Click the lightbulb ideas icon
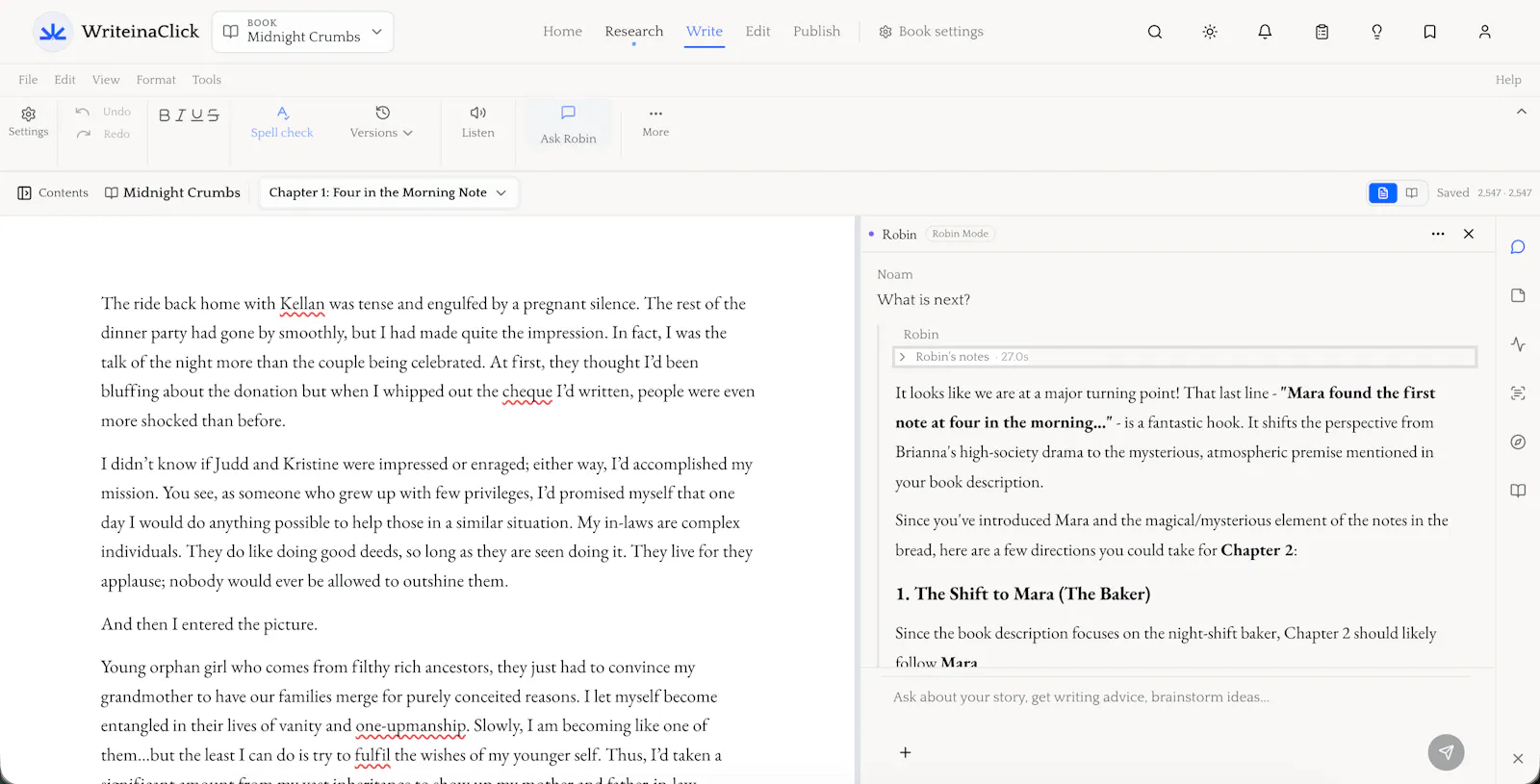The image size is (1540, 784). coord(1376,32)
